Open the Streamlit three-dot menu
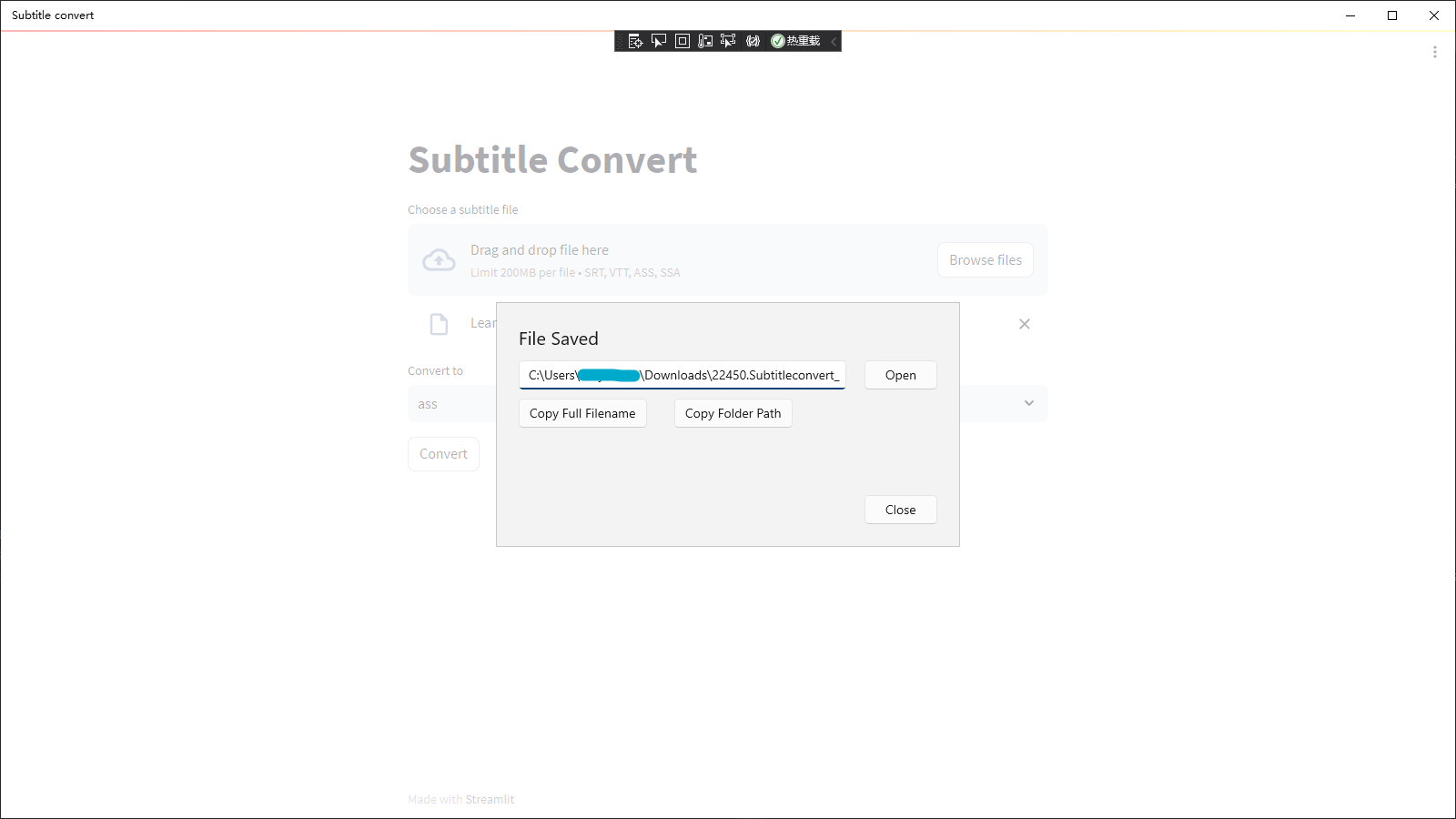 (x=1435, y=52)
